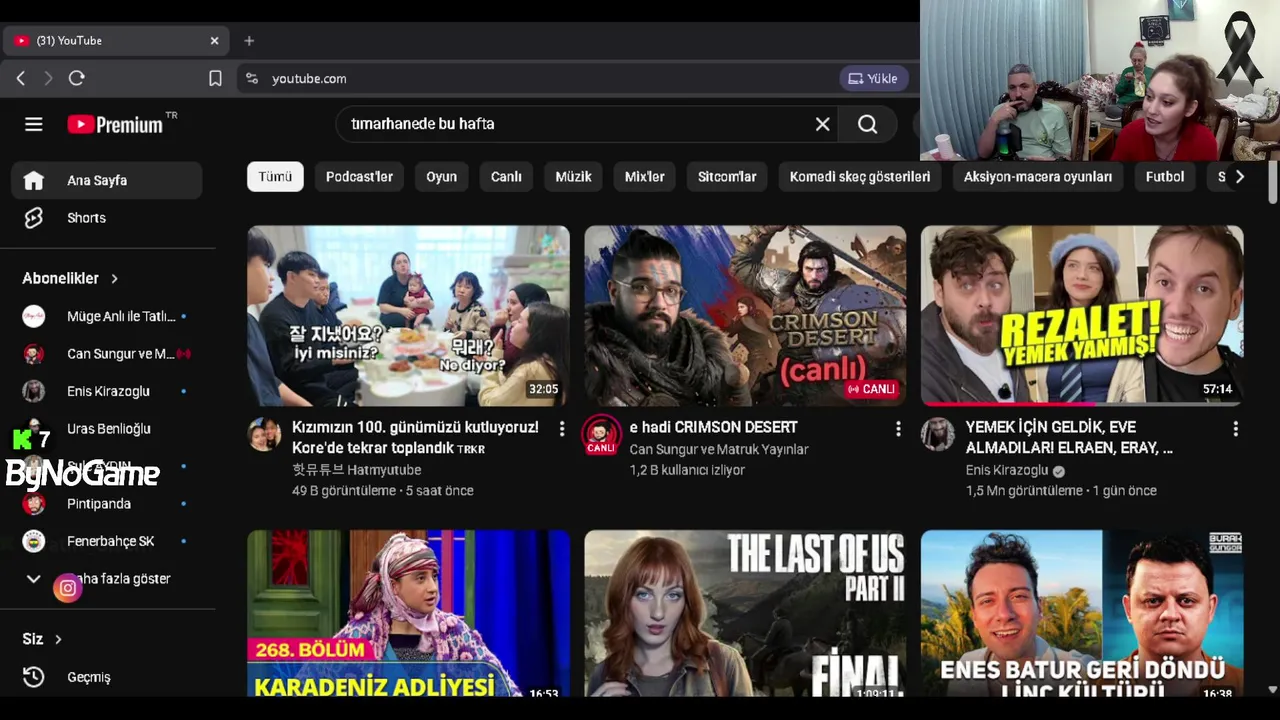Click Hatmyutube channel avatar
The image size is (1280, 720).
[265, 435]
